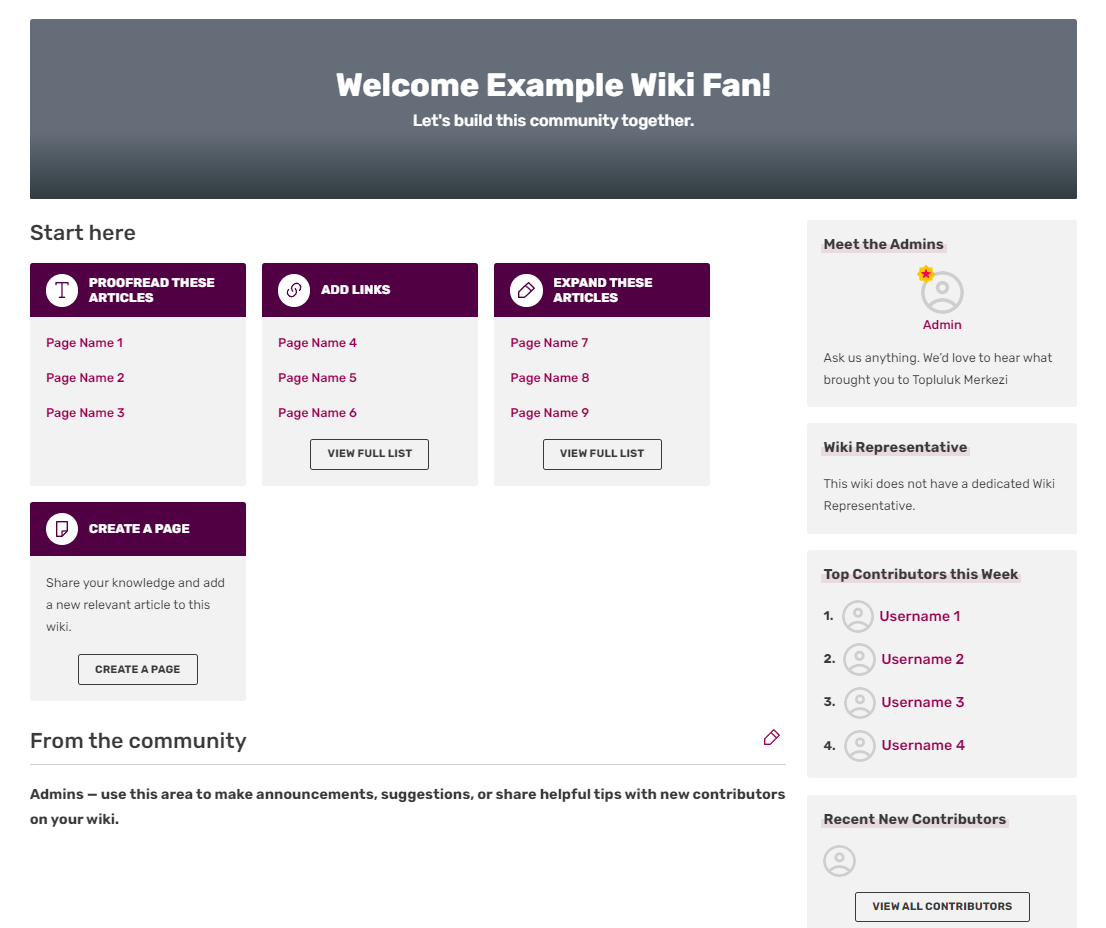Click the Add Links chain icon
Viewport: 1106px width, 928px height.
pos(294,290)
